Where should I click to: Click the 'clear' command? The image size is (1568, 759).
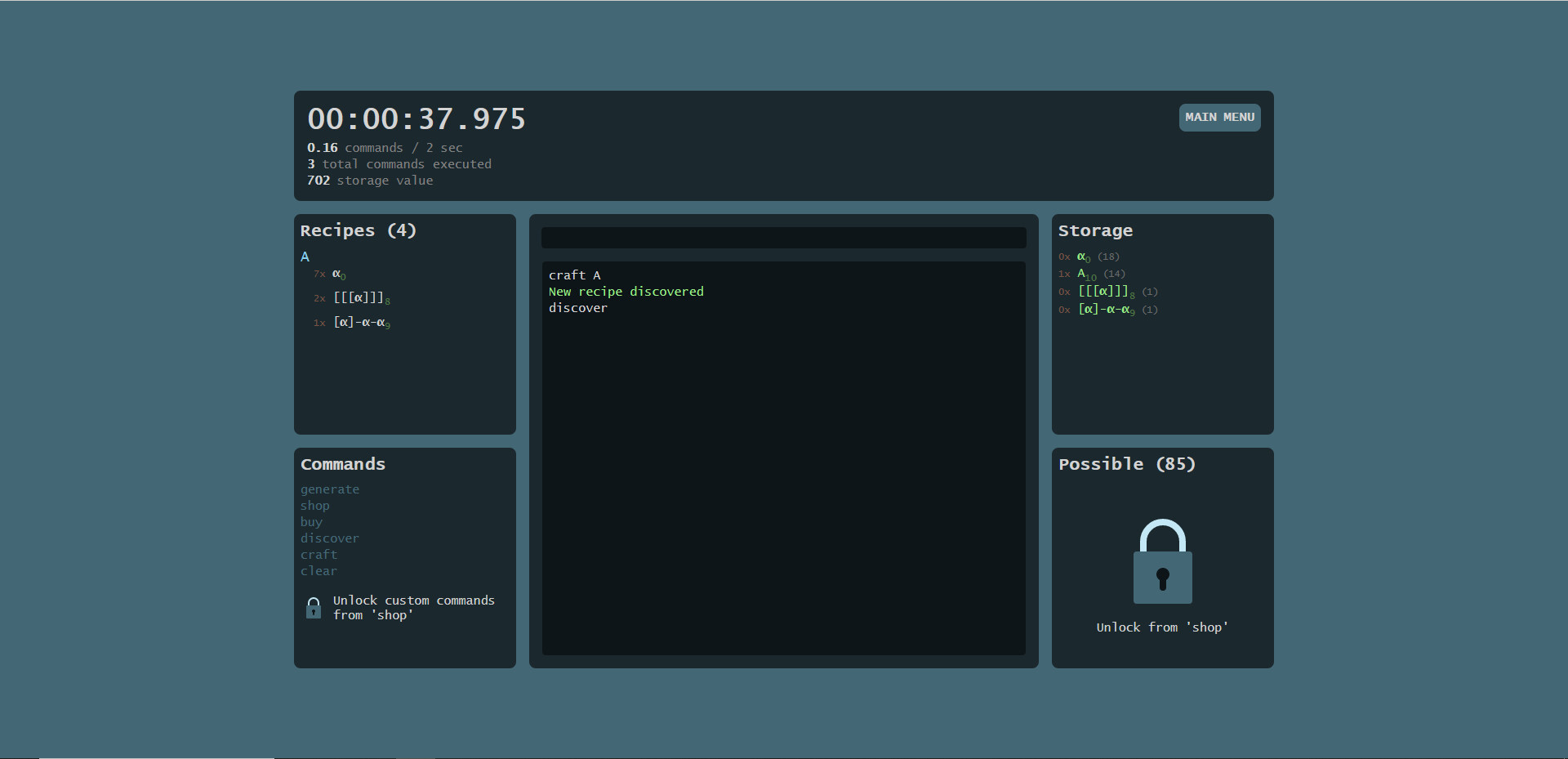318,571
